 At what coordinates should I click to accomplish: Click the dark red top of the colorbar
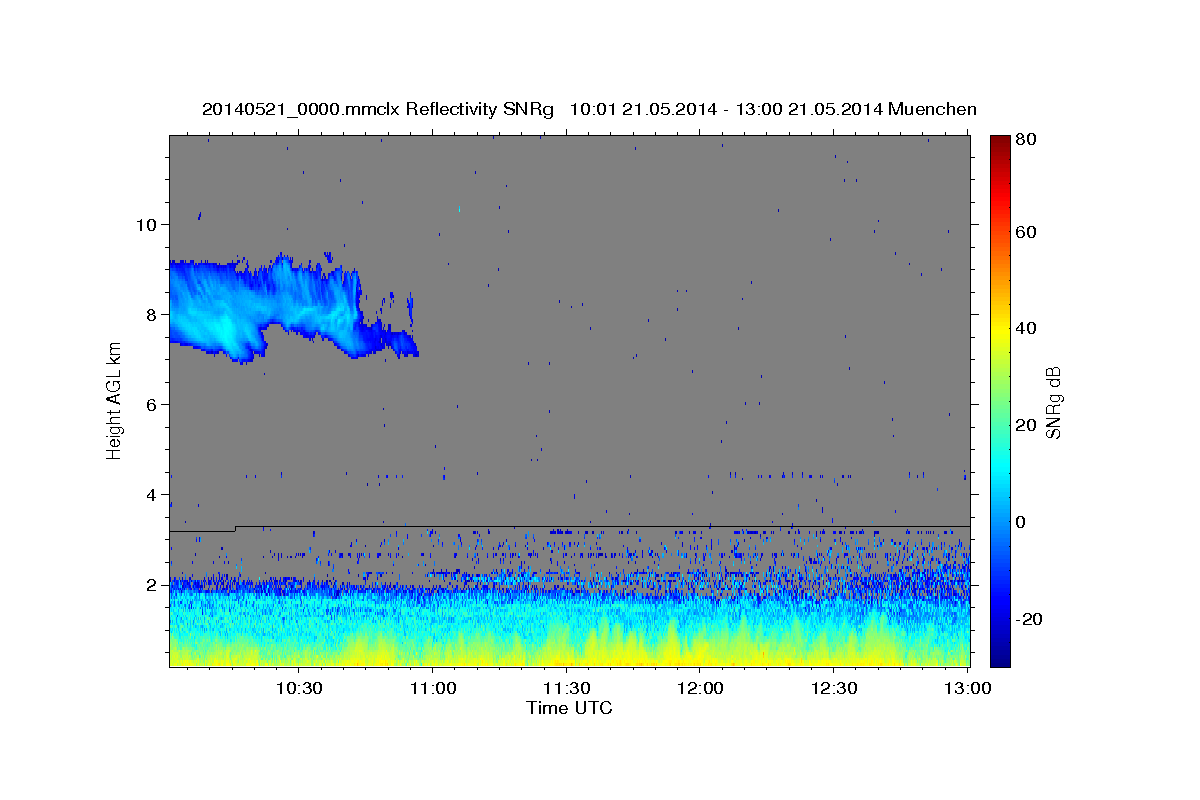tap(1000, 144)
